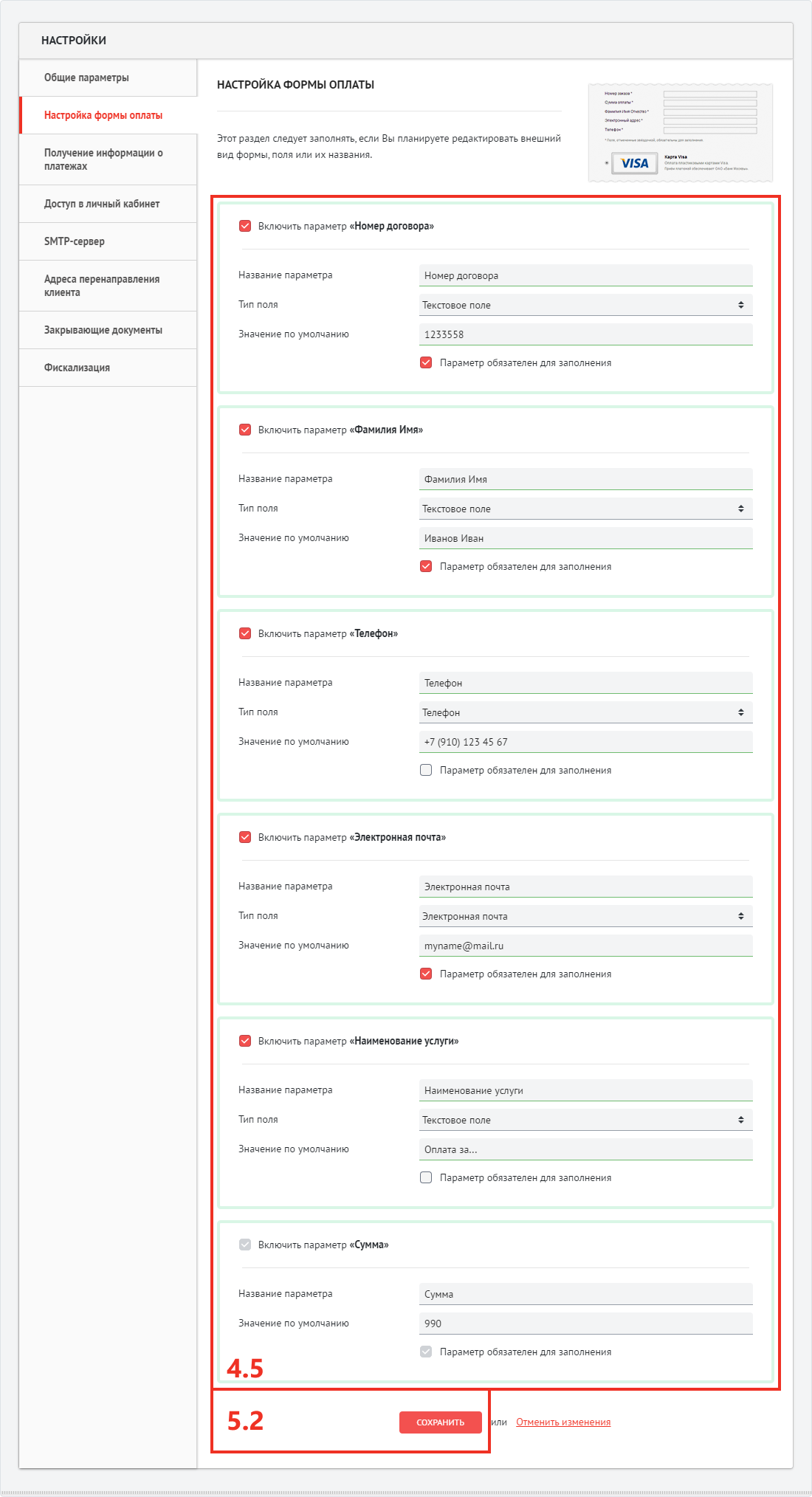Open Закрывающие документы section
The image size is (812, 1497).
coord(103,330)
